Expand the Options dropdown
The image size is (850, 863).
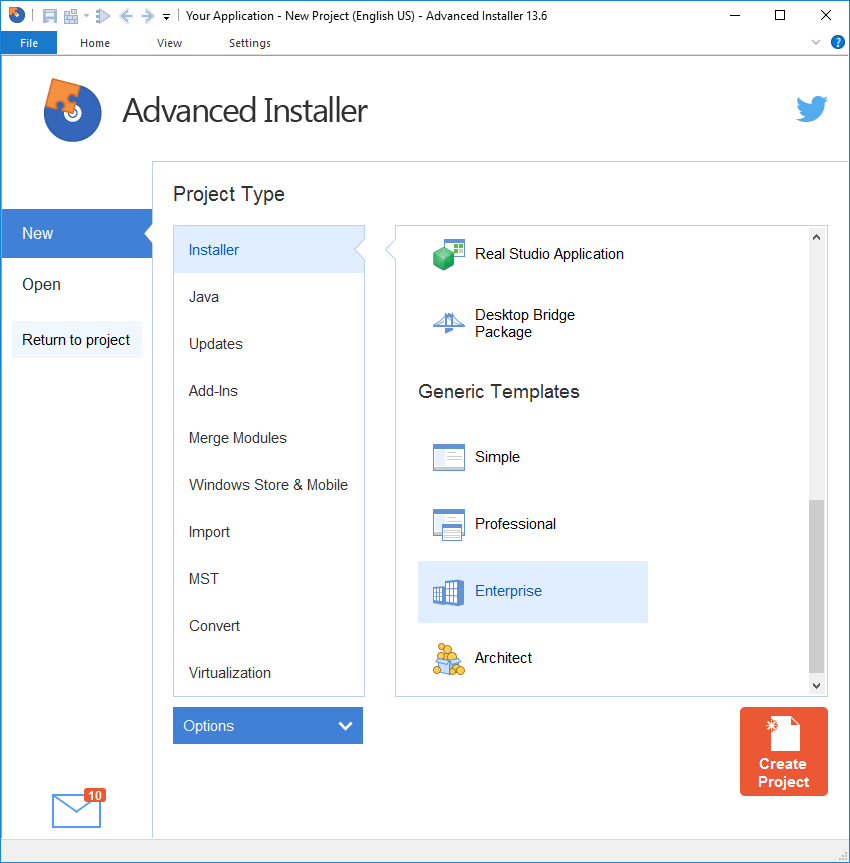[x=267, y=725]
